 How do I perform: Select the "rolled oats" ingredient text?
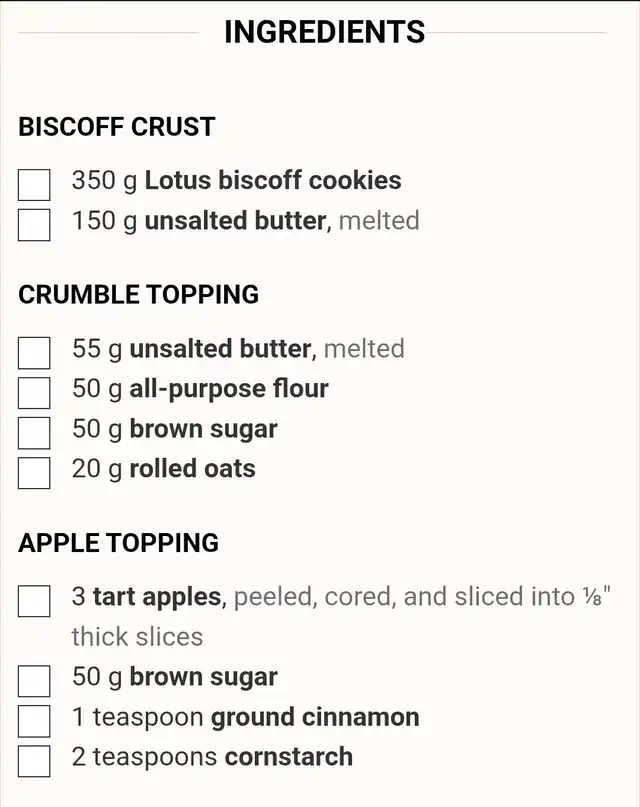tap(192, 469)
